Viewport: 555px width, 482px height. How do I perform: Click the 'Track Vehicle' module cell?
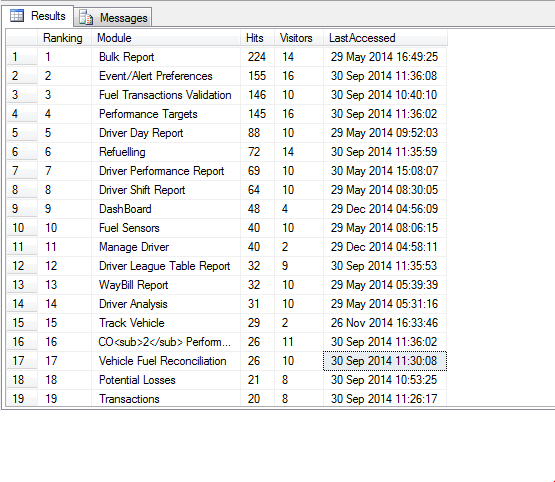166,323
